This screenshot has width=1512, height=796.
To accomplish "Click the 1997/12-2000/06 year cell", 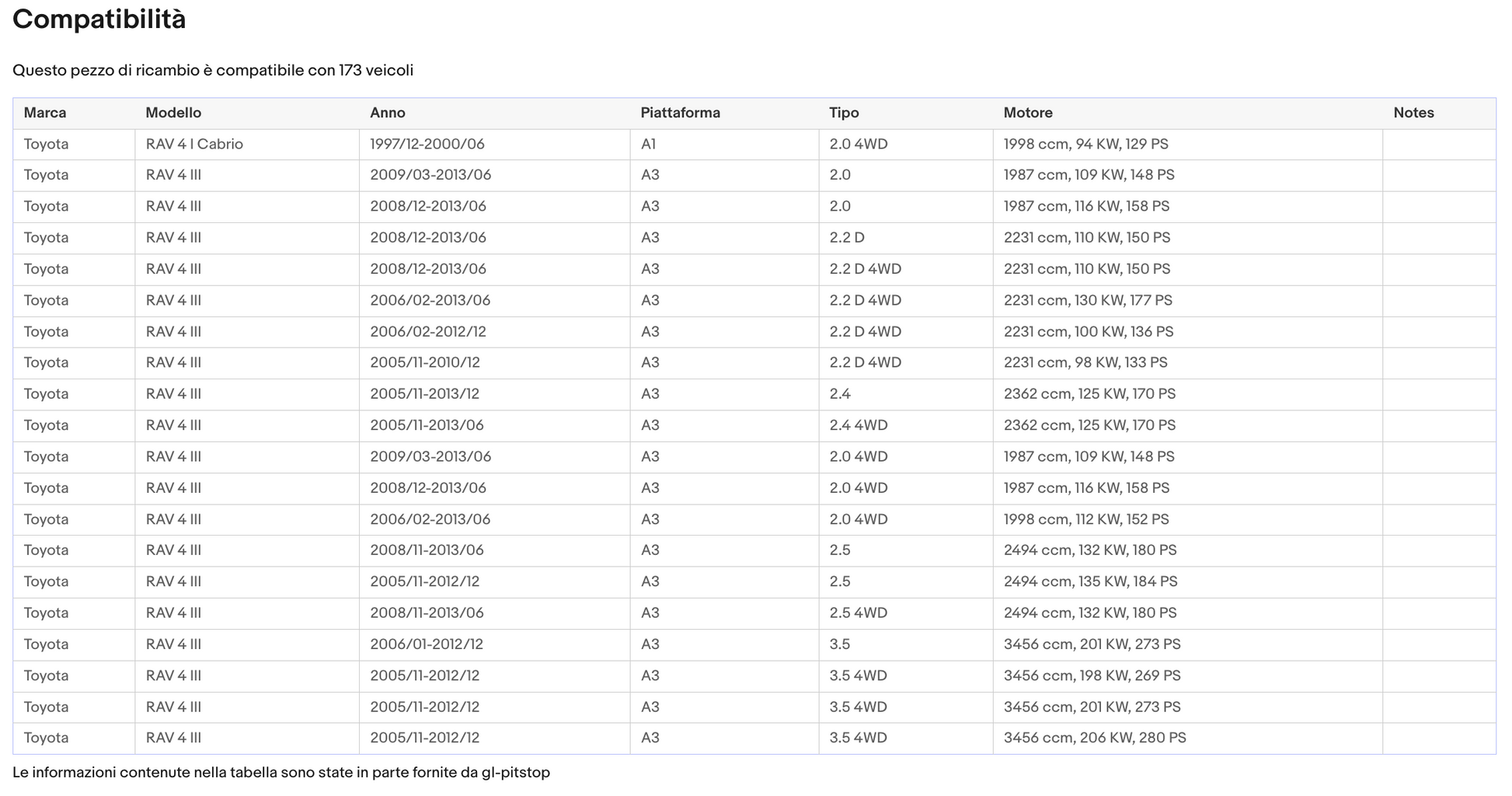I will coord(495,145).
